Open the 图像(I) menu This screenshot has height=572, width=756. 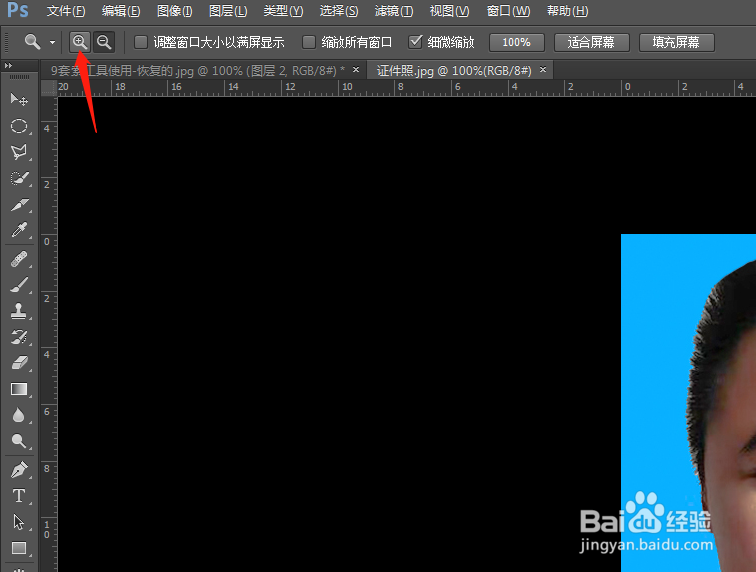point(175,11)
